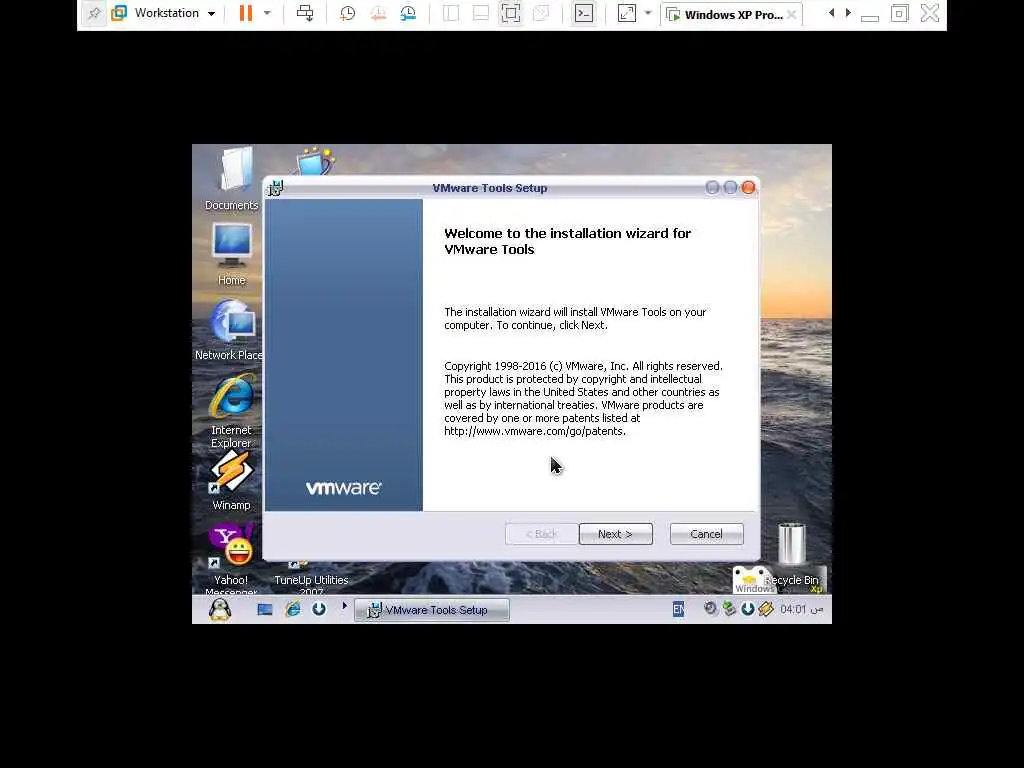Click the disabled Back button
Viewport: 1024px width, 768px height.
(x=541, y=534)
